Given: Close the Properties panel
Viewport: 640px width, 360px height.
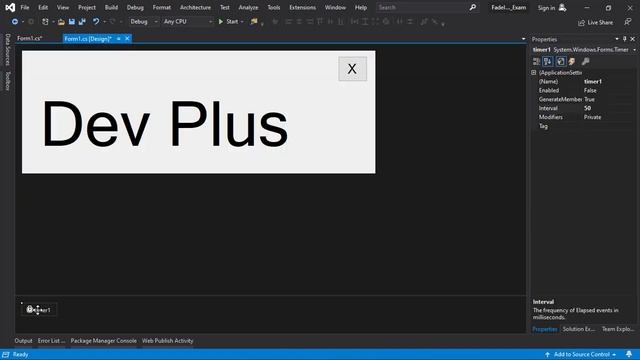Looking at the screenshot, I should pyautogui.click(x=633, y=39).
